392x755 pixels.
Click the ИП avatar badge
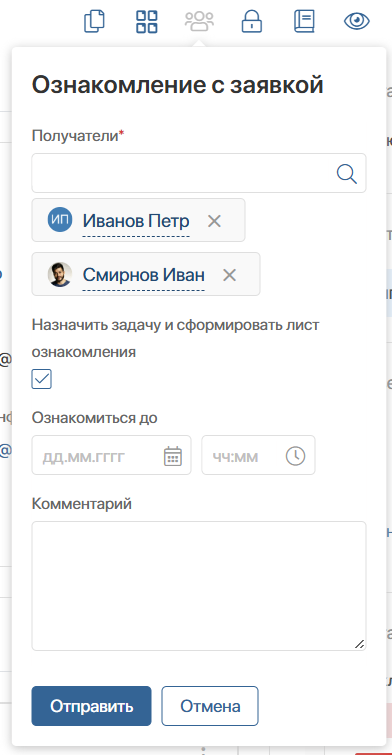pyautogui.click(x=60, y=221)
